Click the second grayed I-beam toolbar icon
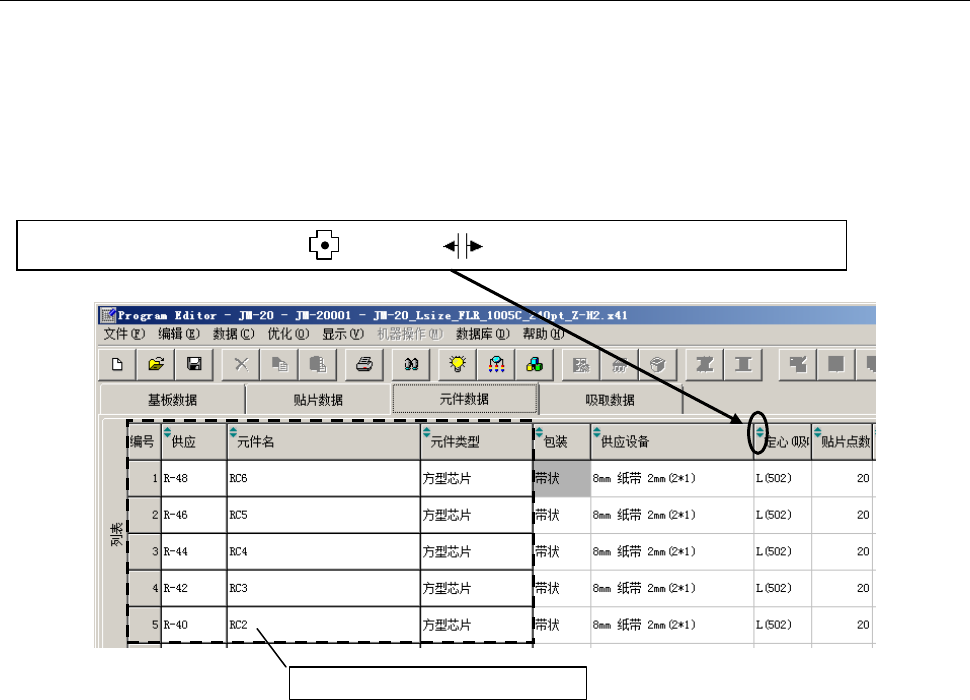The height and width of the screenshot is (700, 970). [743, 364]
